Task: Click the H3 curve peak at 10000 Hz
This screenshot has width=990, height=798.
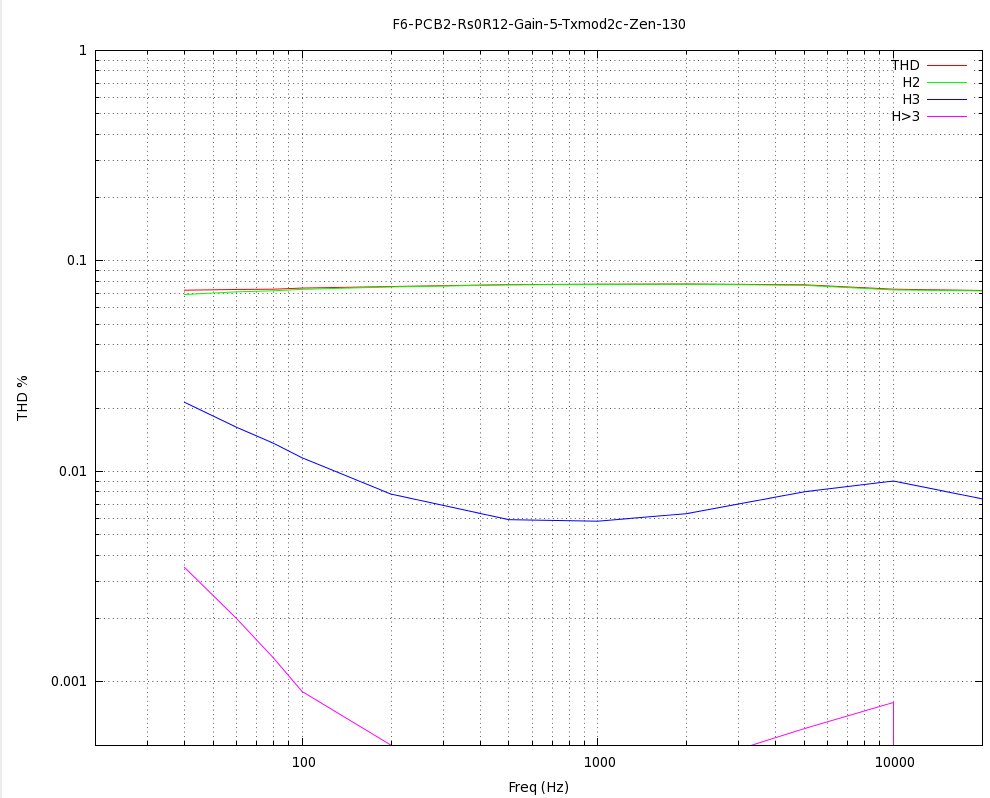Action: [893, 481]
